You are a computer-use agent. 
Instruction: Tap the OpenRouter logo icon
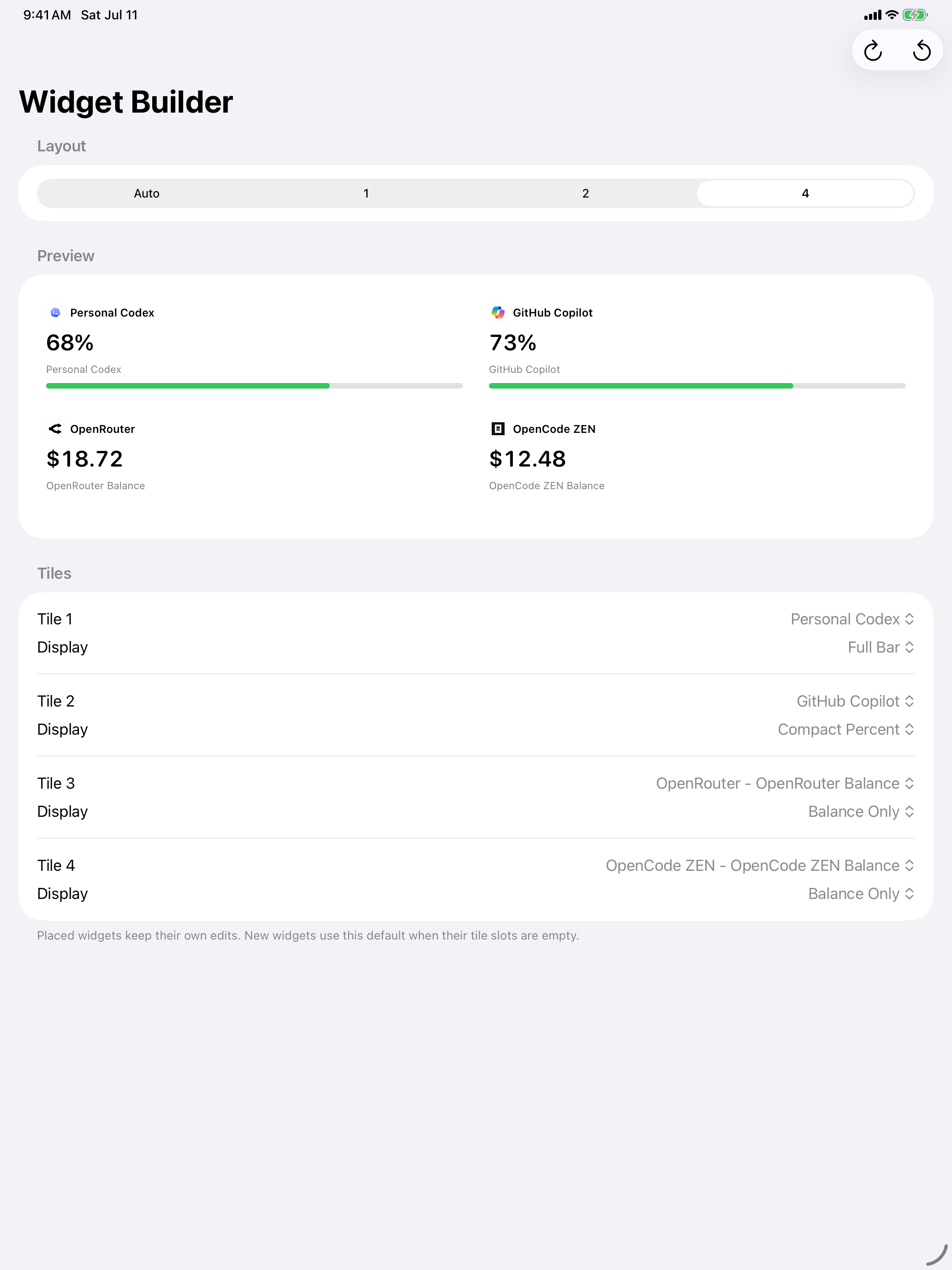pos(55,429)
